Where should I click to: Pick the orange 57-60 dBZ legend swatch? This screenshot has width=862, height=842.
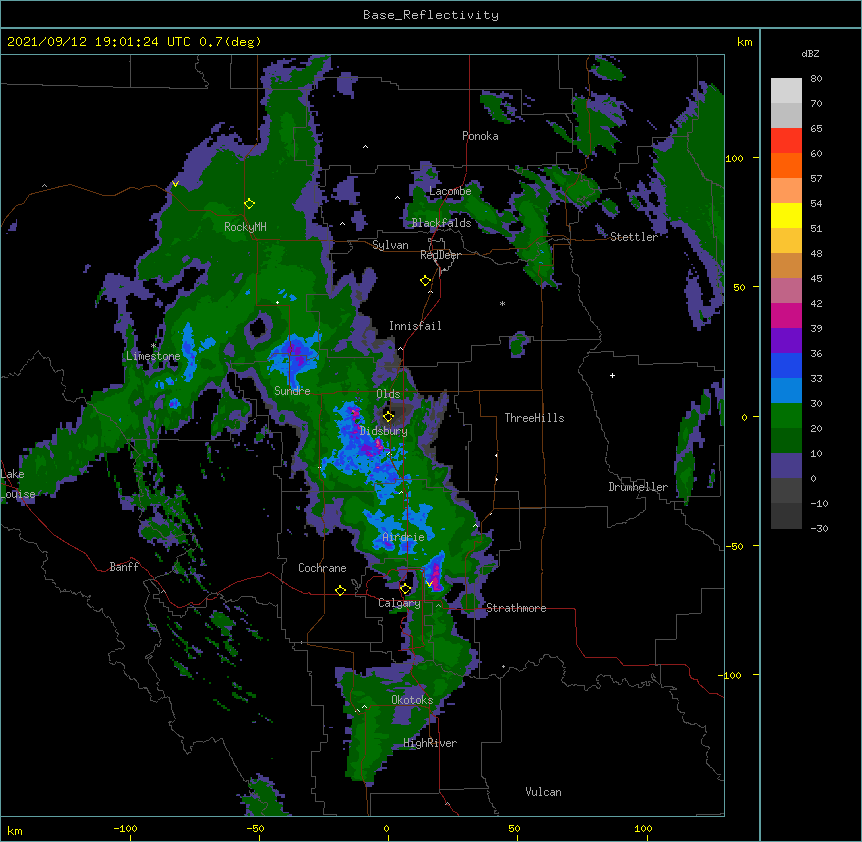(786, 165)
